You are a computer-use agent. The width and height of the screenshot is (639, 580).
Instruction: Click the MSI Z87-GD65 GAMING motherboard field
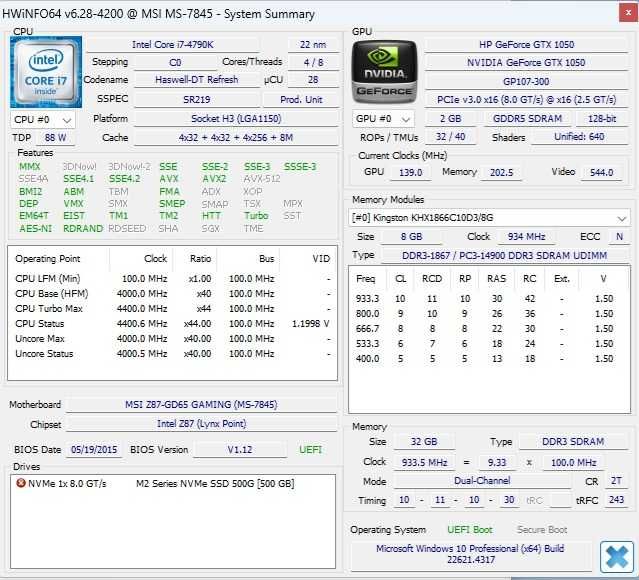point(201,404)
